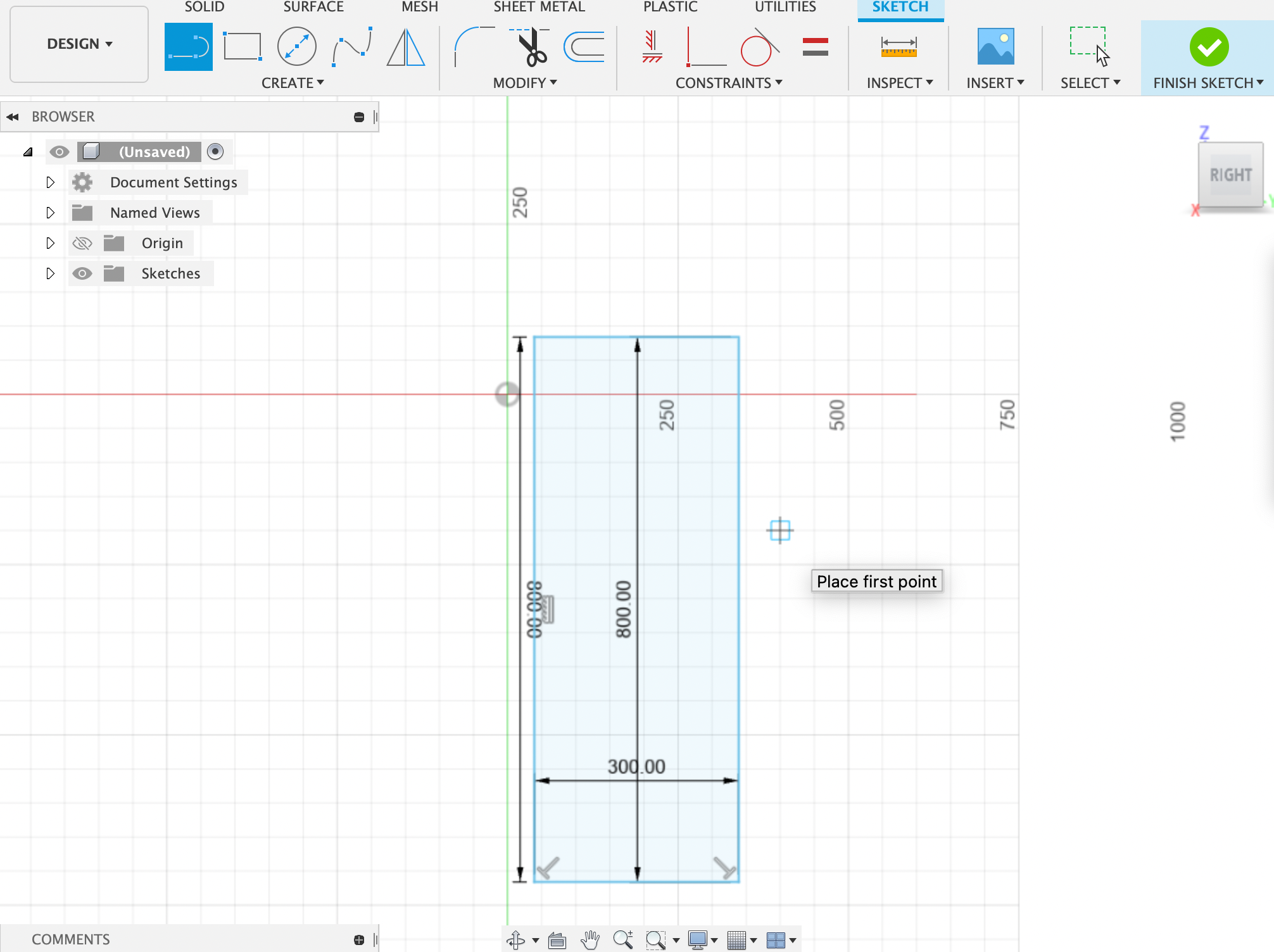The width and height of the screenshot is (1274, 952).
Task: Activate the Unsaved component radio button
Action: (x=215, y=151)
